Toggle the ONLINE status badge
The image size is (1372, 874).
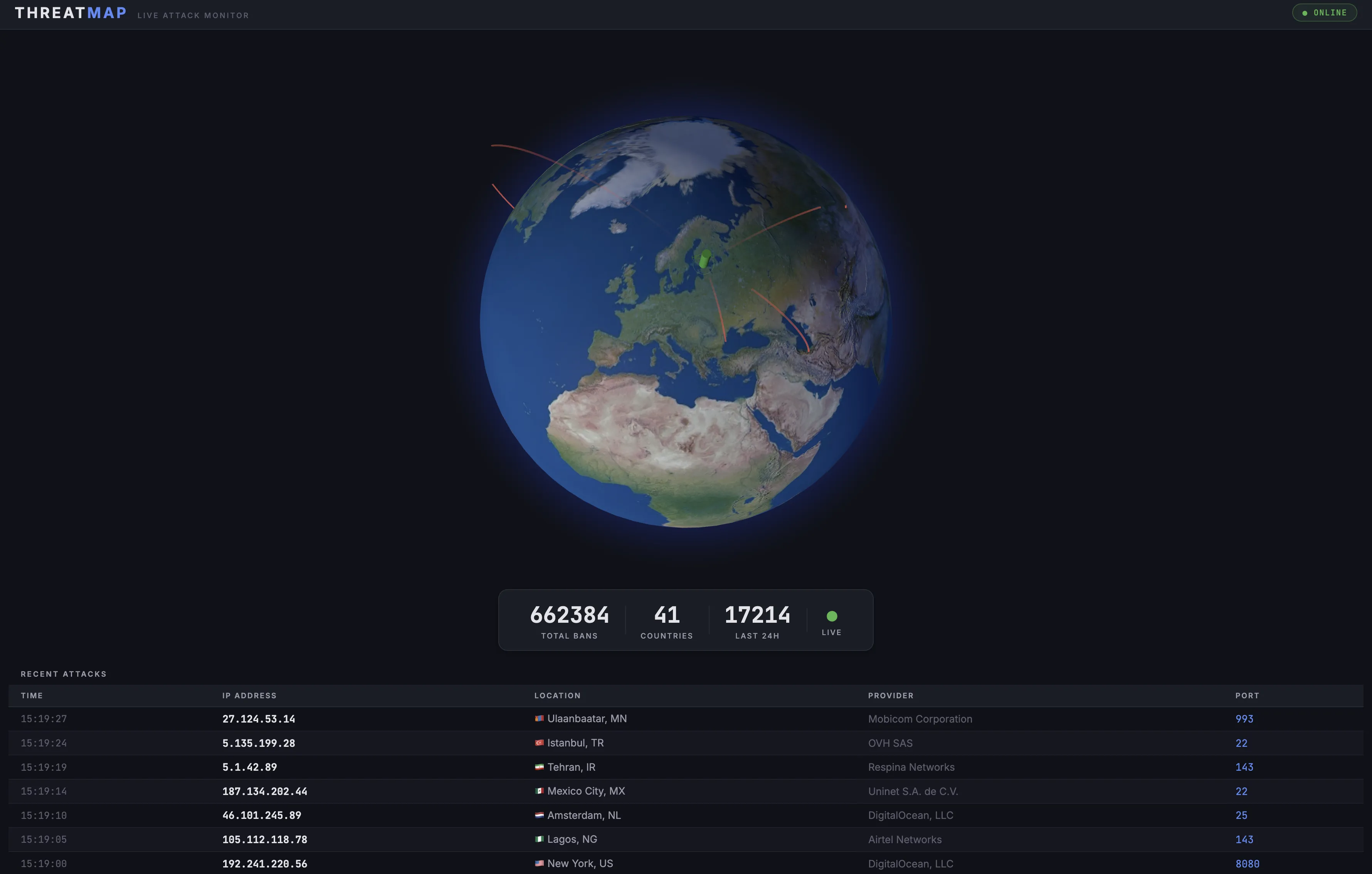tap(1324, 12)
